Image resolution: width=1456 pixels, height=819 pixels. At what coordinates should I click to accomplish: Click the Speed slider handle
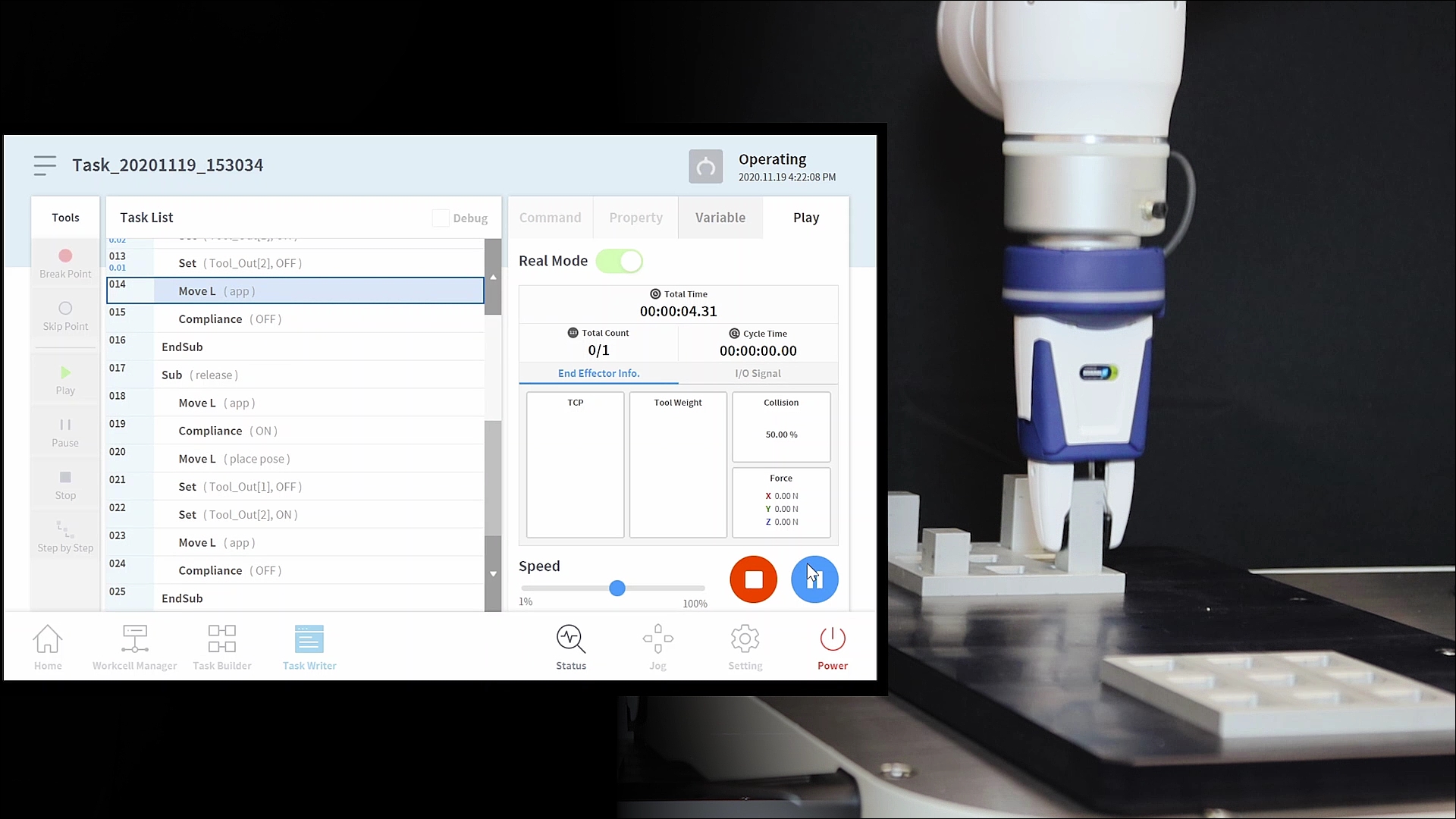(x=617, y=588)
